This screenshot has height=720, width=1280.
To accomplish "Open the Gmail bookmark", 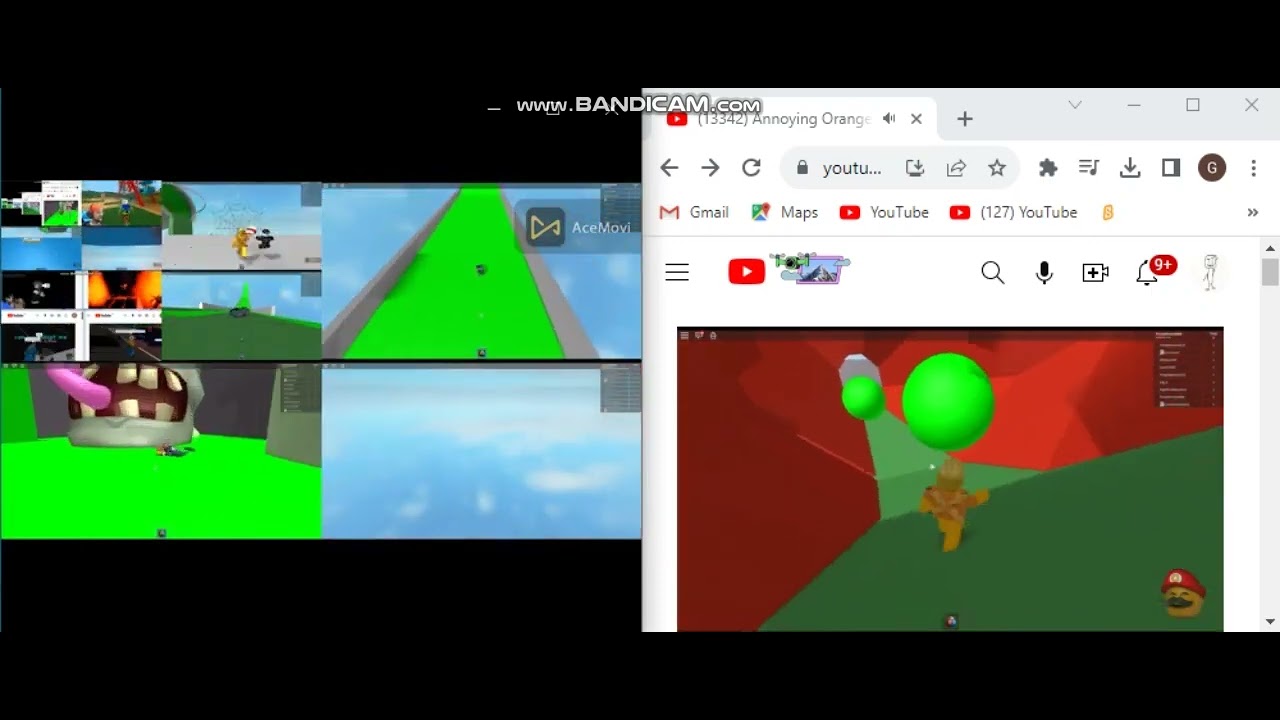I will pos(694,212).
